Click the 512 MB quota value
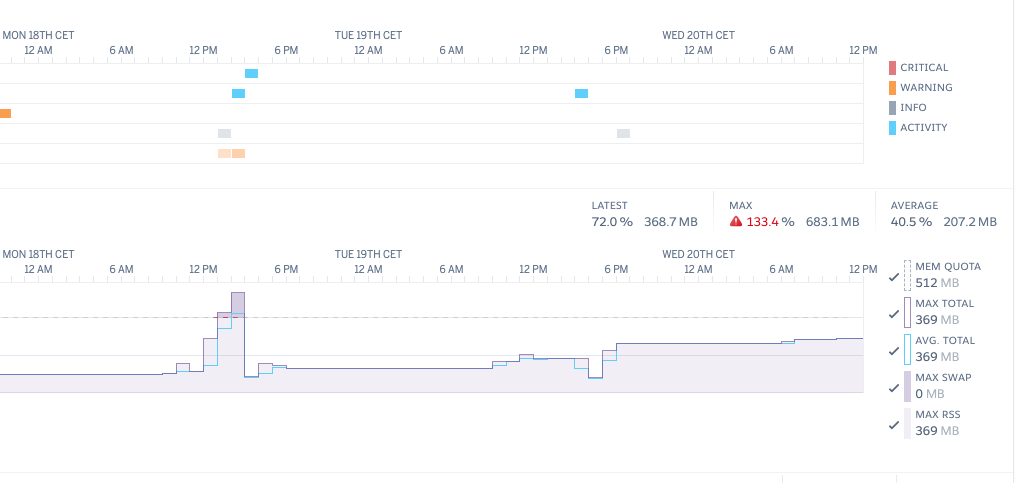The image size is (1022, 483). click(x=937, y=284)
